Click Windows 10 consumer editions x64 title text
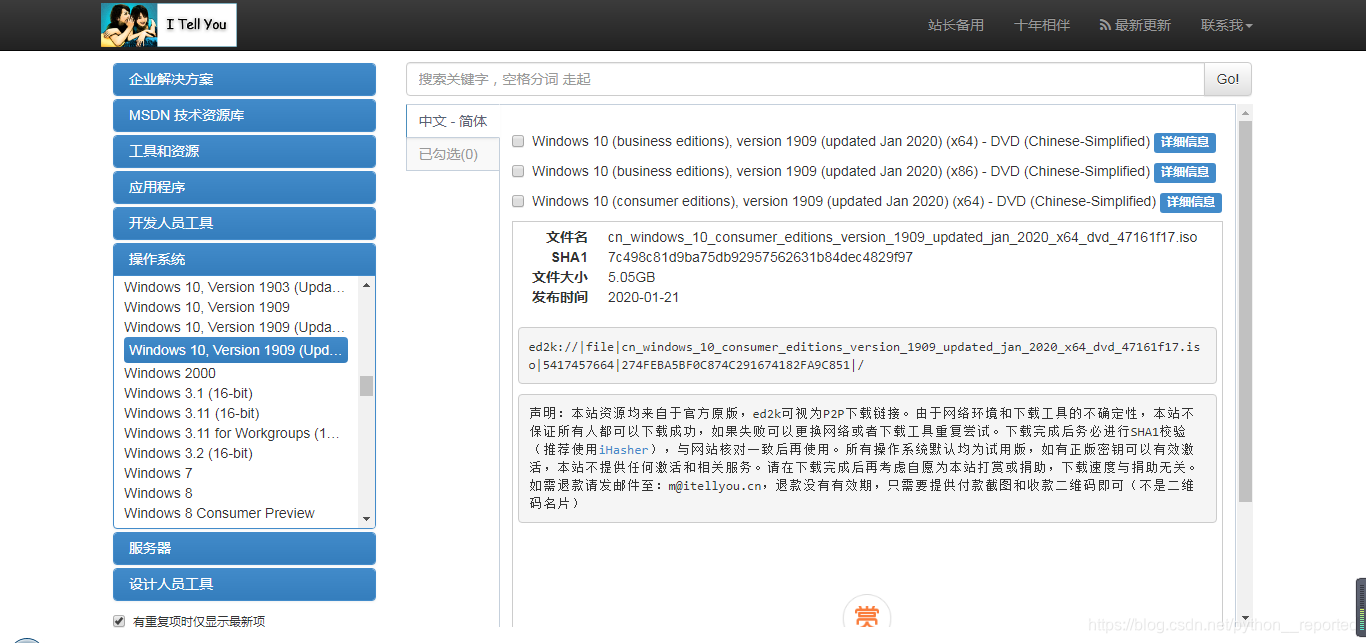 844,201
